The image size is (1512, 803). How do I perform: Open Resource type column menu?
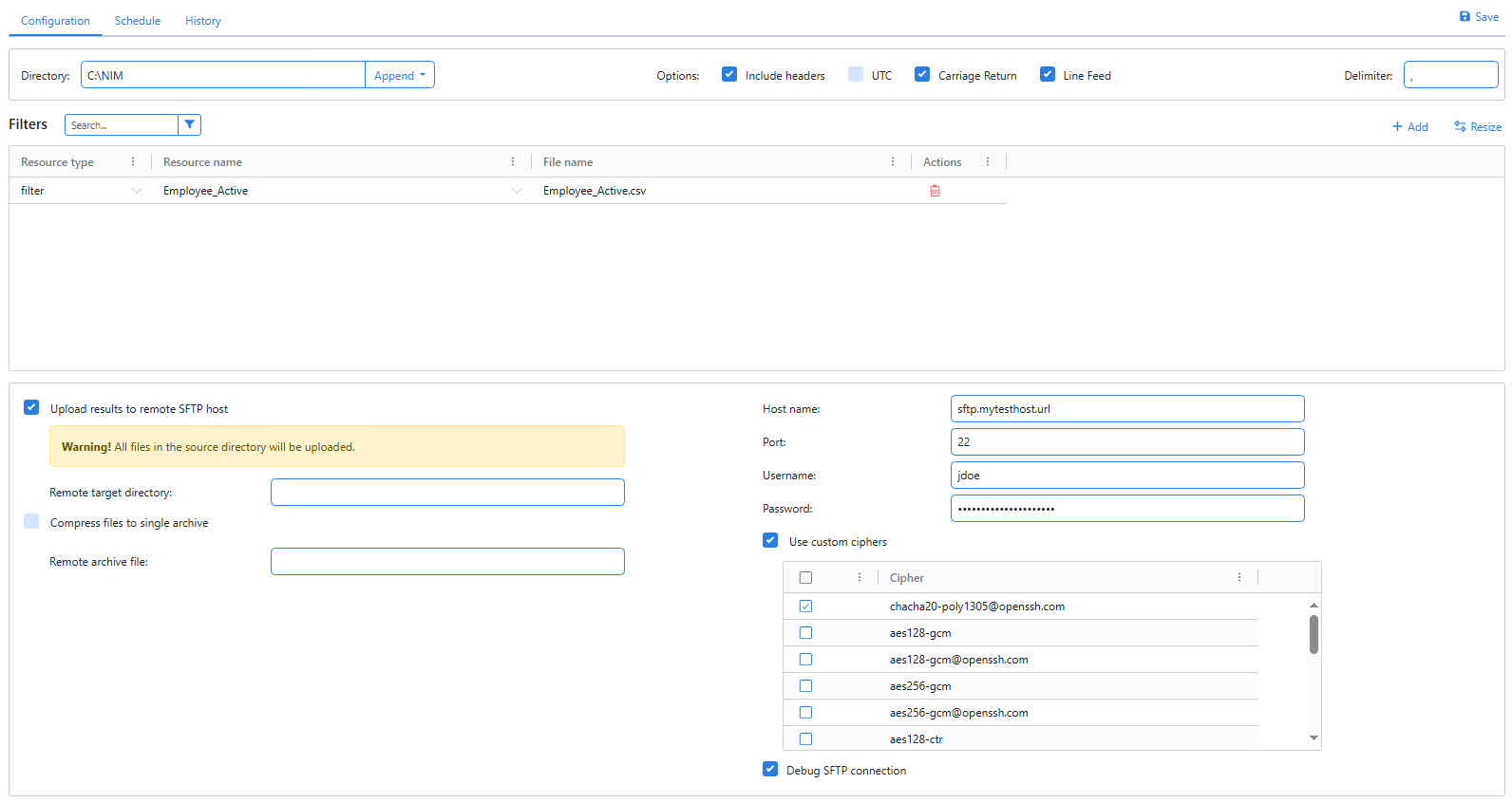click(133, 162)
